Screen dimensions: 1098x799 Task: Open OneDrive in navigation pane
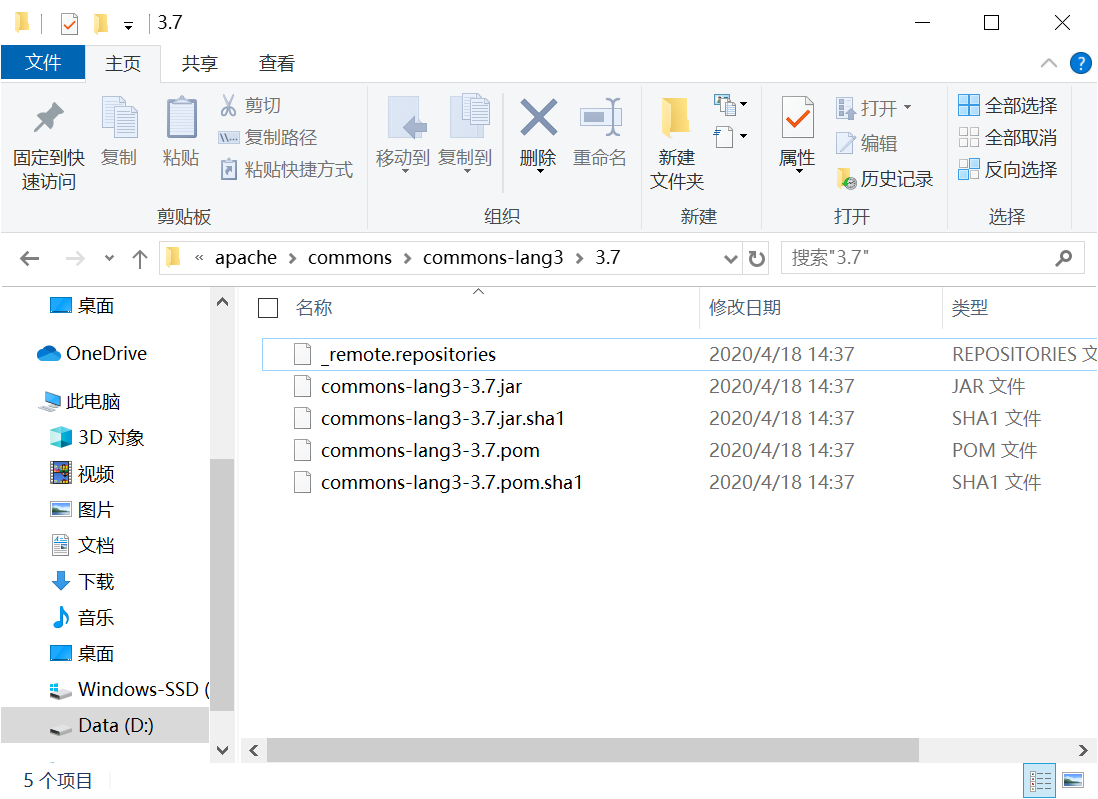(x=92, y=354)
